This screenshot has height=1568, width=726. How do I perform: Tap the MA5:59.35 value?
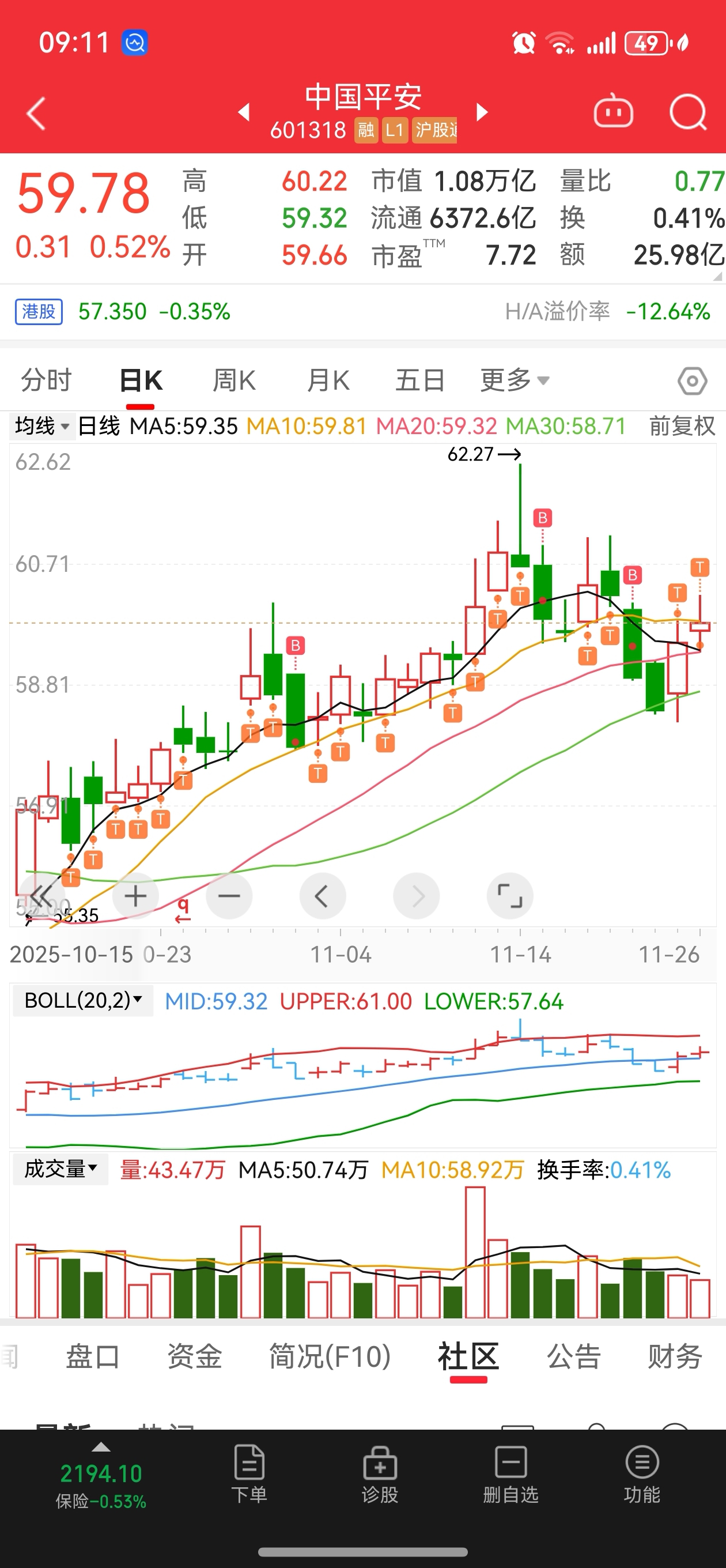click(x=184, y=426)
